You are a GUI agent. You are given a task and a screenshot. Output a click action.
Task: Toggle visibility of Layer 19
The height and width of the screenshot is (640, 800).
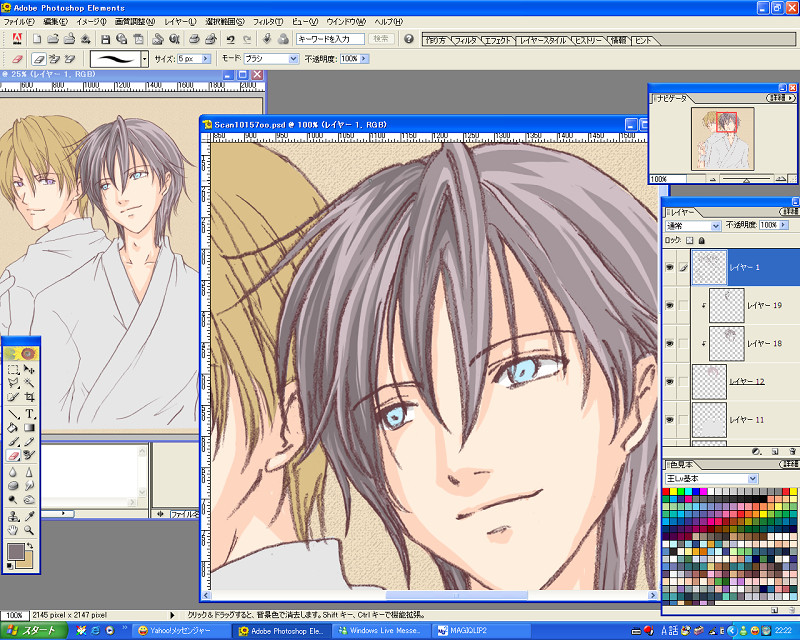point(669,305)
